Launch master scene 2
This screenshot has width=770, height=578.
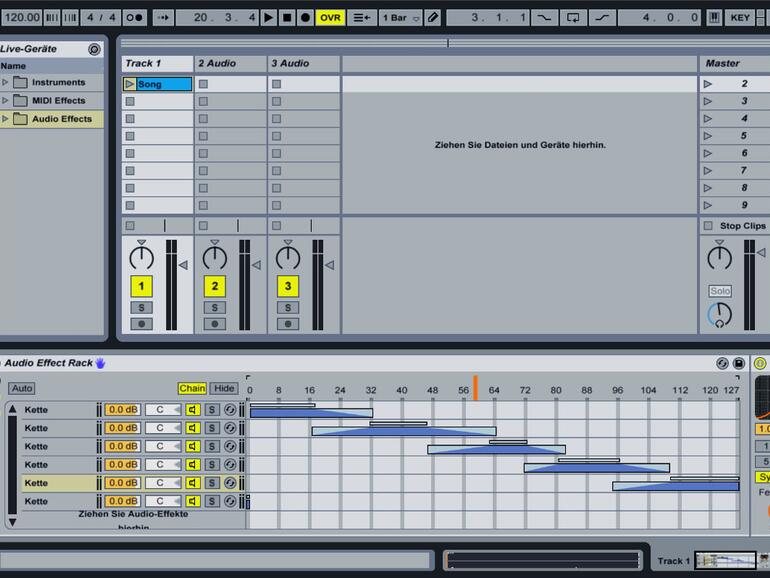pyautogui.click(x=708, y=84)
